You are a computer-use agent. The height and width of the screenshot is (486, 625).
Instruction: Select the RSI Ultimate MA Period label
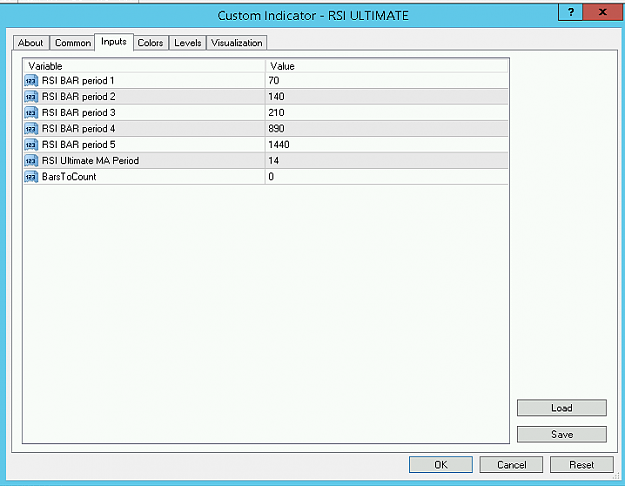90,161
